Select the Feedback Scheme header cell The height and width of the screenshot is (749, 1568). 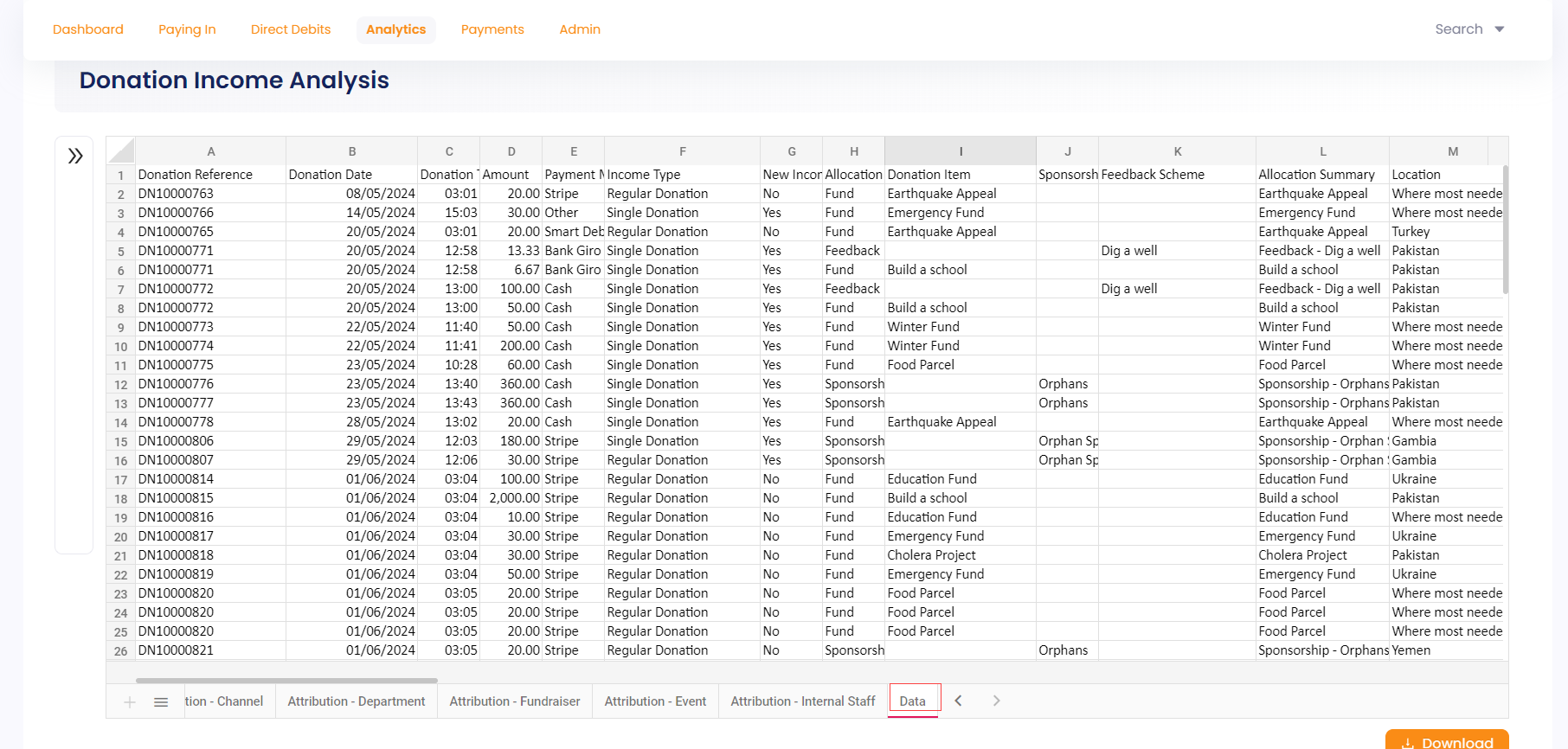1178,175
